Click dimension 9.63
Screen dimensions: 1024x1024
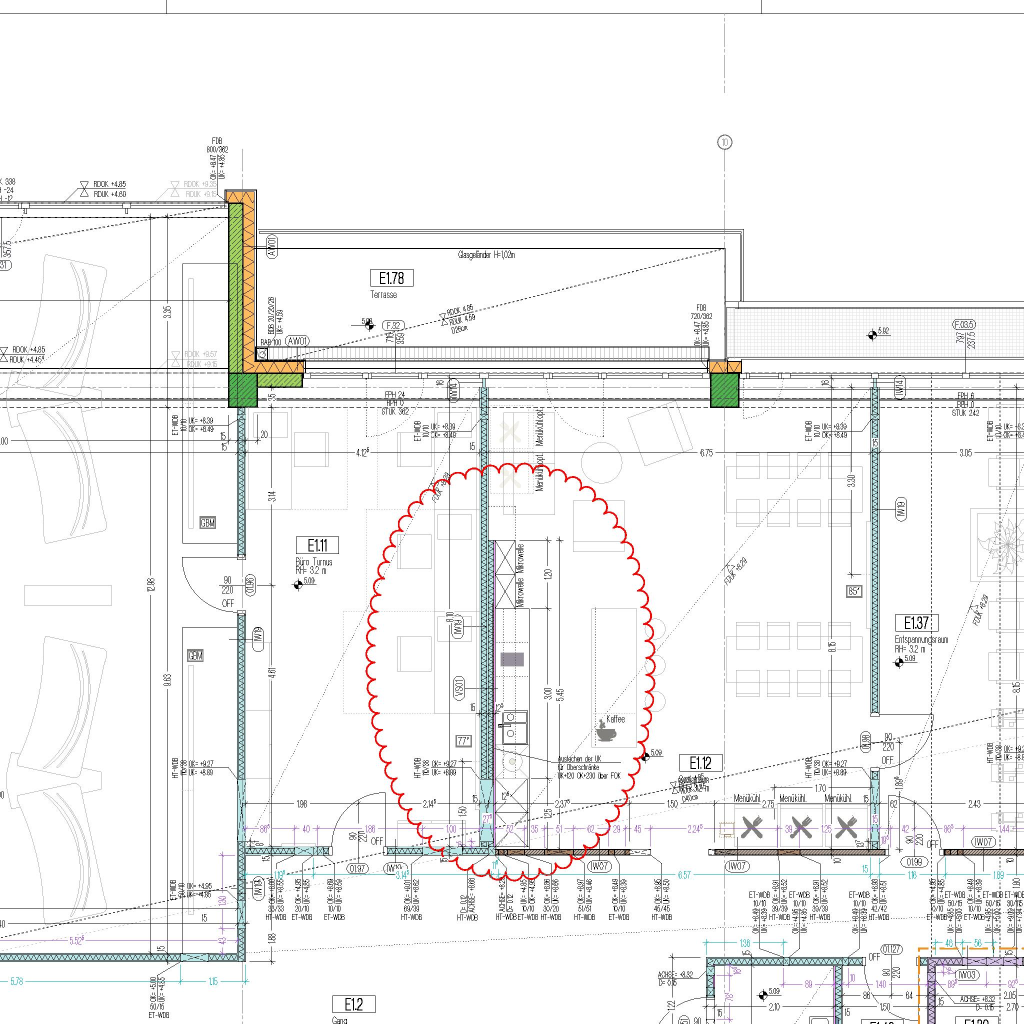(167, 680)
